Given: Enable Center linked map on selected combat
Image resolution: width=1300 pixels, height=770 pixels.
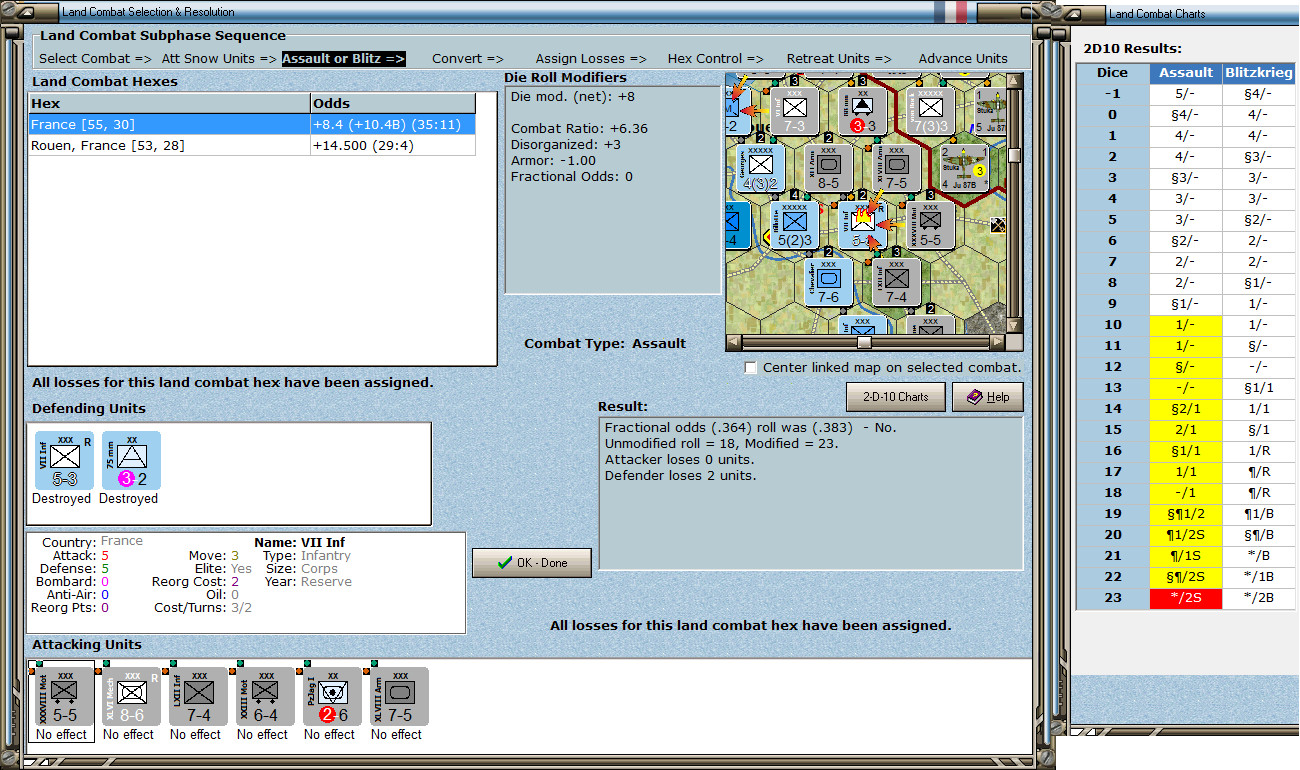Looking at the screenshot, I should click(x=751, y=368).
